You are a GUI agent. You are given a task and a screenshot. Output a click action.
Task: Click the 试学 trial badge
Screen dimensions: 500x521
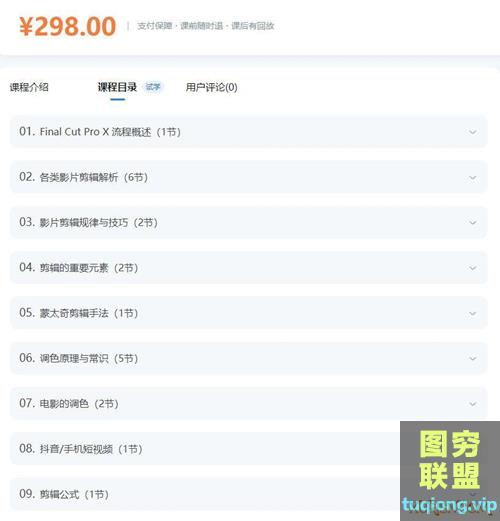pos(153,87)
